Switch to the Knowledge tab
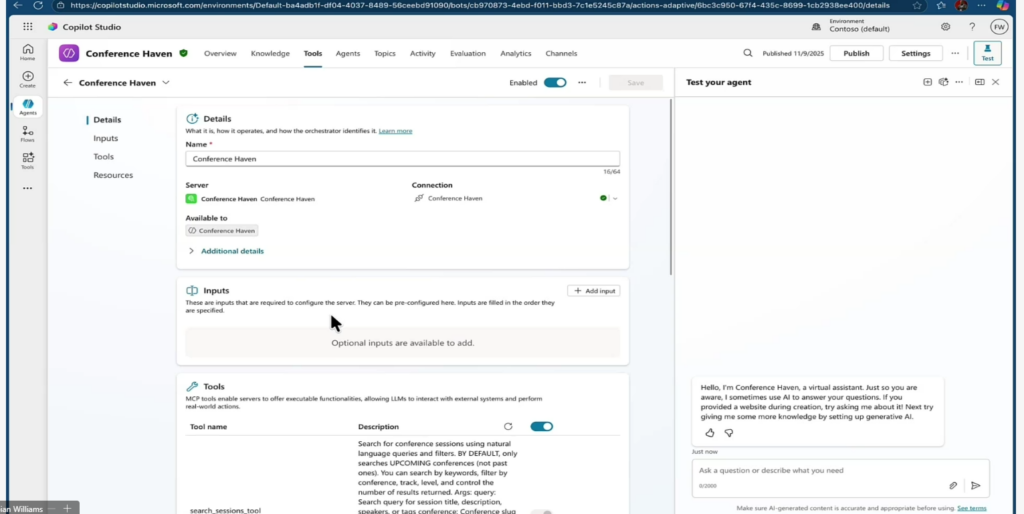1024x514 pixels. [270, 54]
